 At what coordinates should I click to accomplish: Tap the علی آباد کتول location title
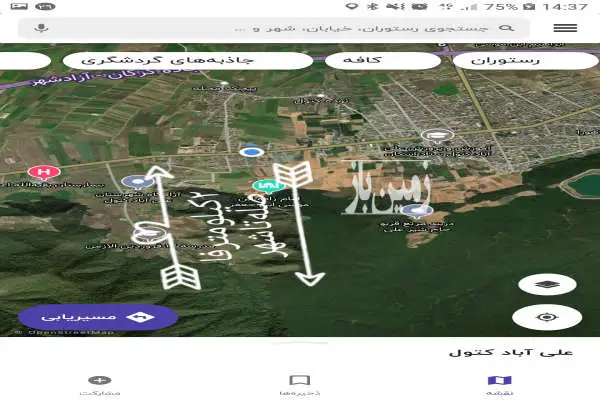point(511,352)
